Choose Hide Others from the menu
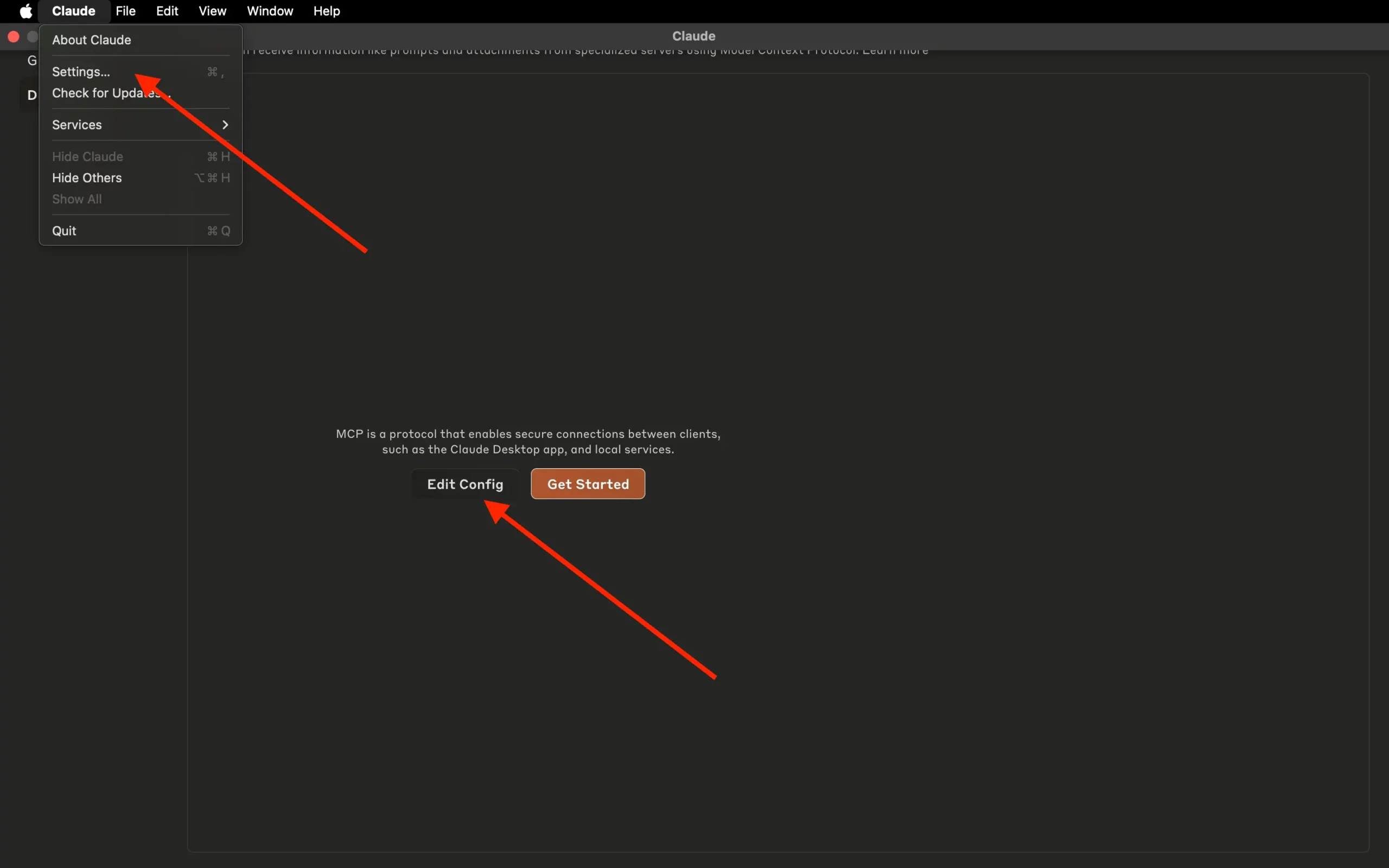Image resolution: width=1389 pixels, height=868 pixels. pyautogui.click(x=141, y=178)
